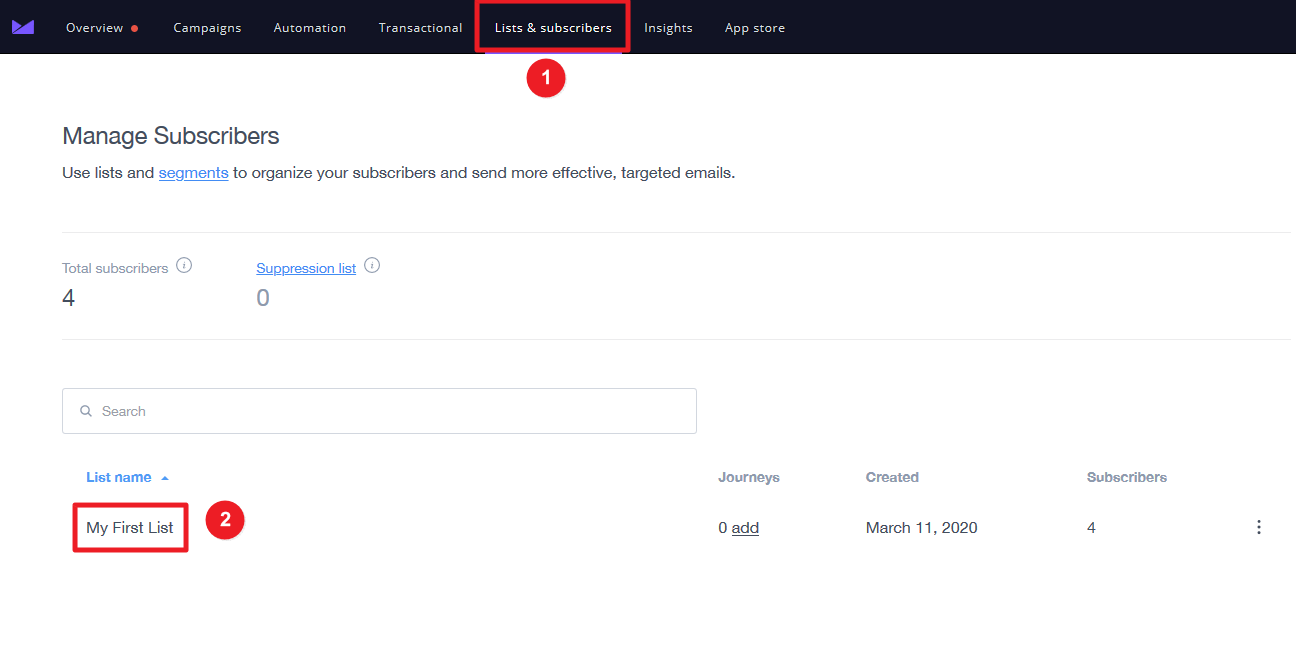Select the Lists & subscribers tab
Viewport: 1296px width, 646px height.
(x=553, y=27)
